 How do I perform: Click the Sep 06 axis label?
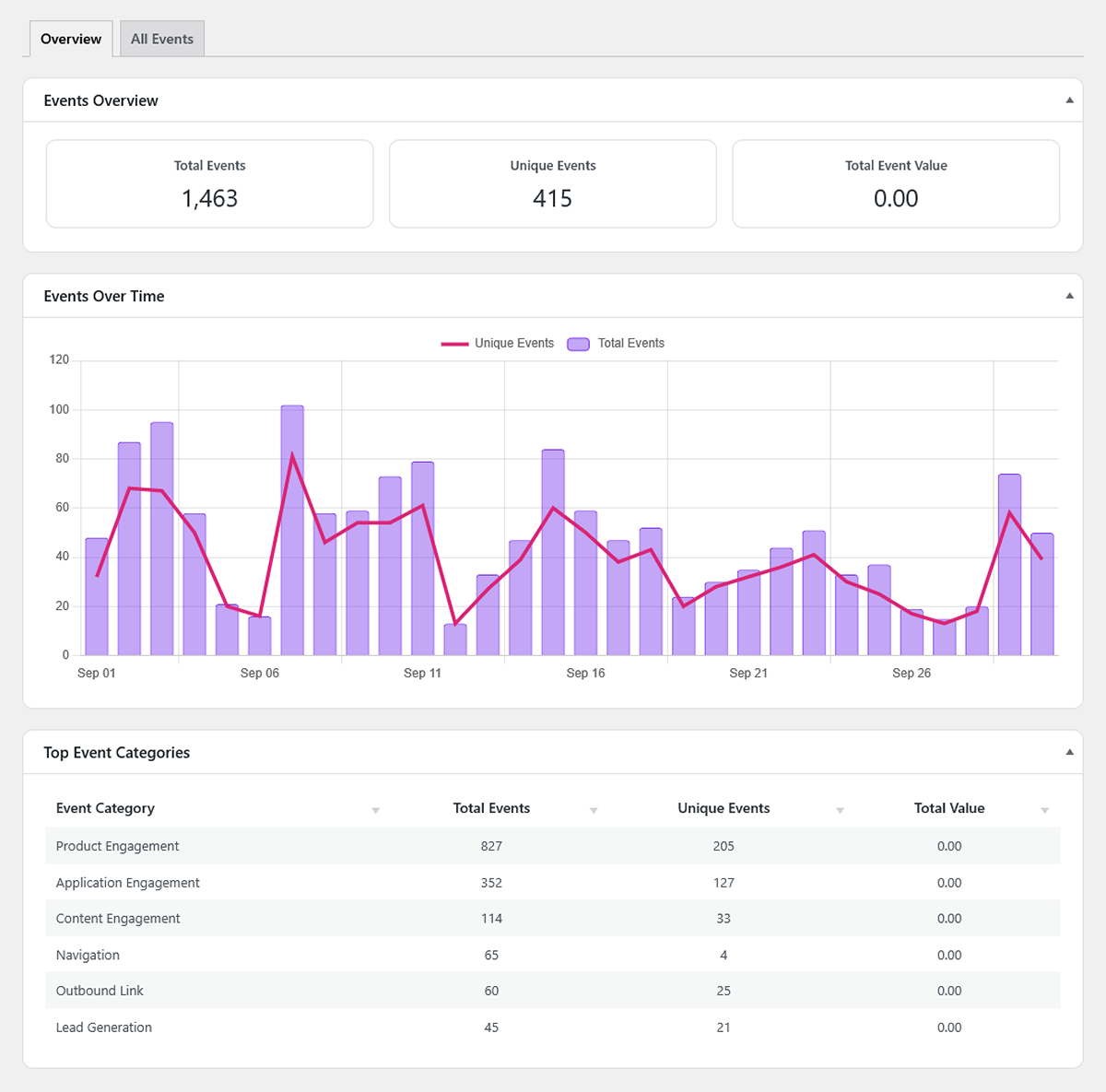pos(260,674)
